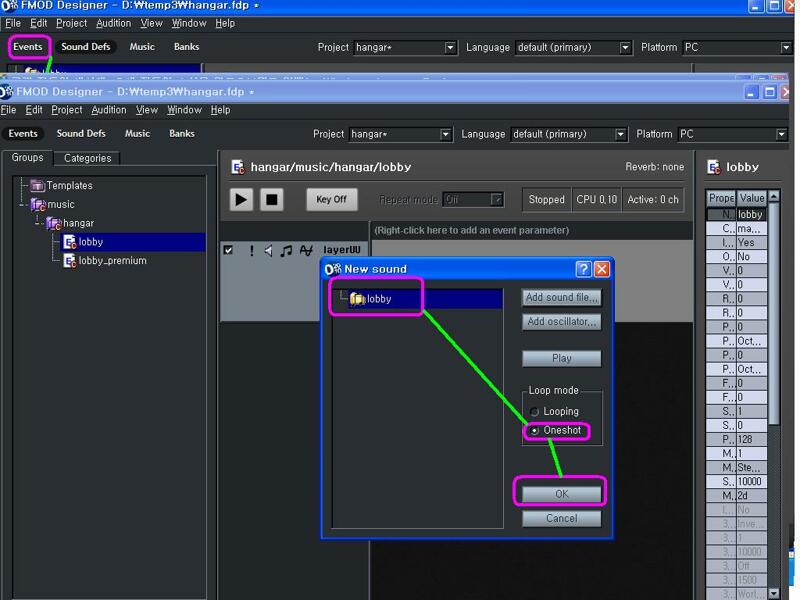Click the Stop button in event editor

271,199
